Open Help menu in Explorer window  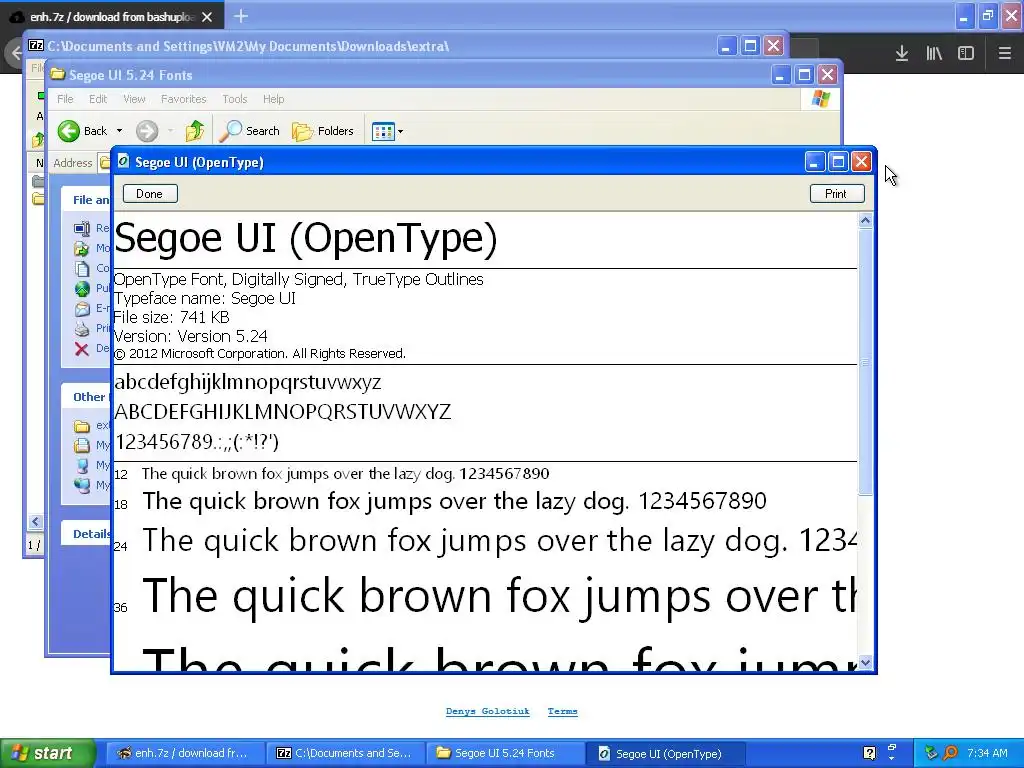pyautogui.click(x=274, y=99)
